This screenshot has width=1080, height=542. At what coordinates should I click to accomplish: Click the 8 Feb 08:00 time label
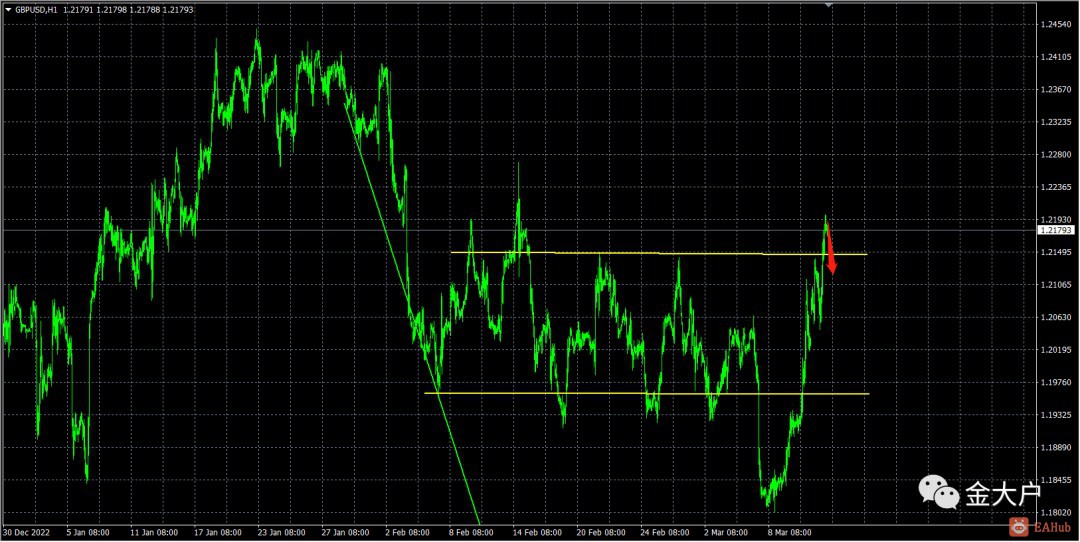tap(472, 533)
